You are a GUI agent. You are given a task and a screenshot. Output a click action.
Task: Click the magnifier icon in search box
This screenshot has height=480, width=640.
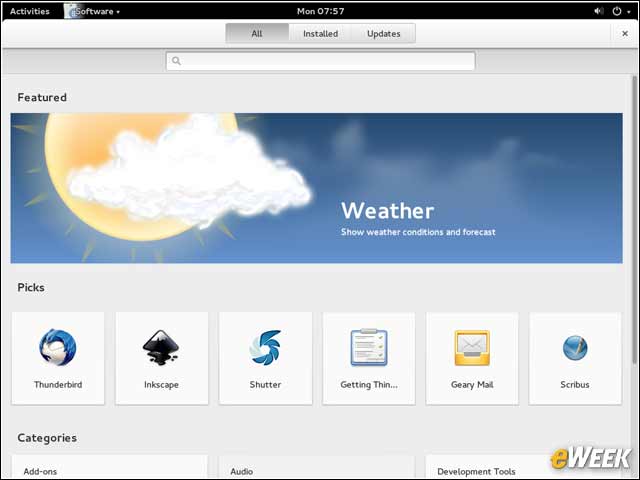pos(176,61)
